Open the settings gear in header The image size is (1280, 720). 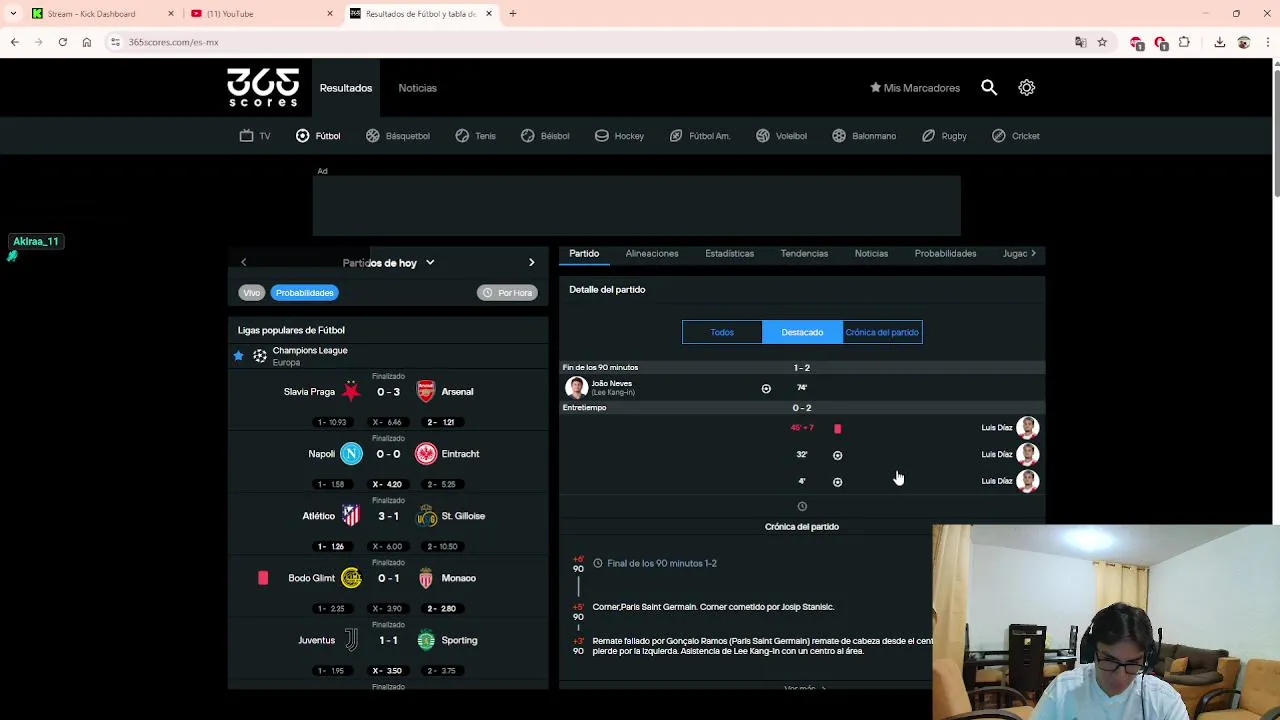coord(1027,88)
